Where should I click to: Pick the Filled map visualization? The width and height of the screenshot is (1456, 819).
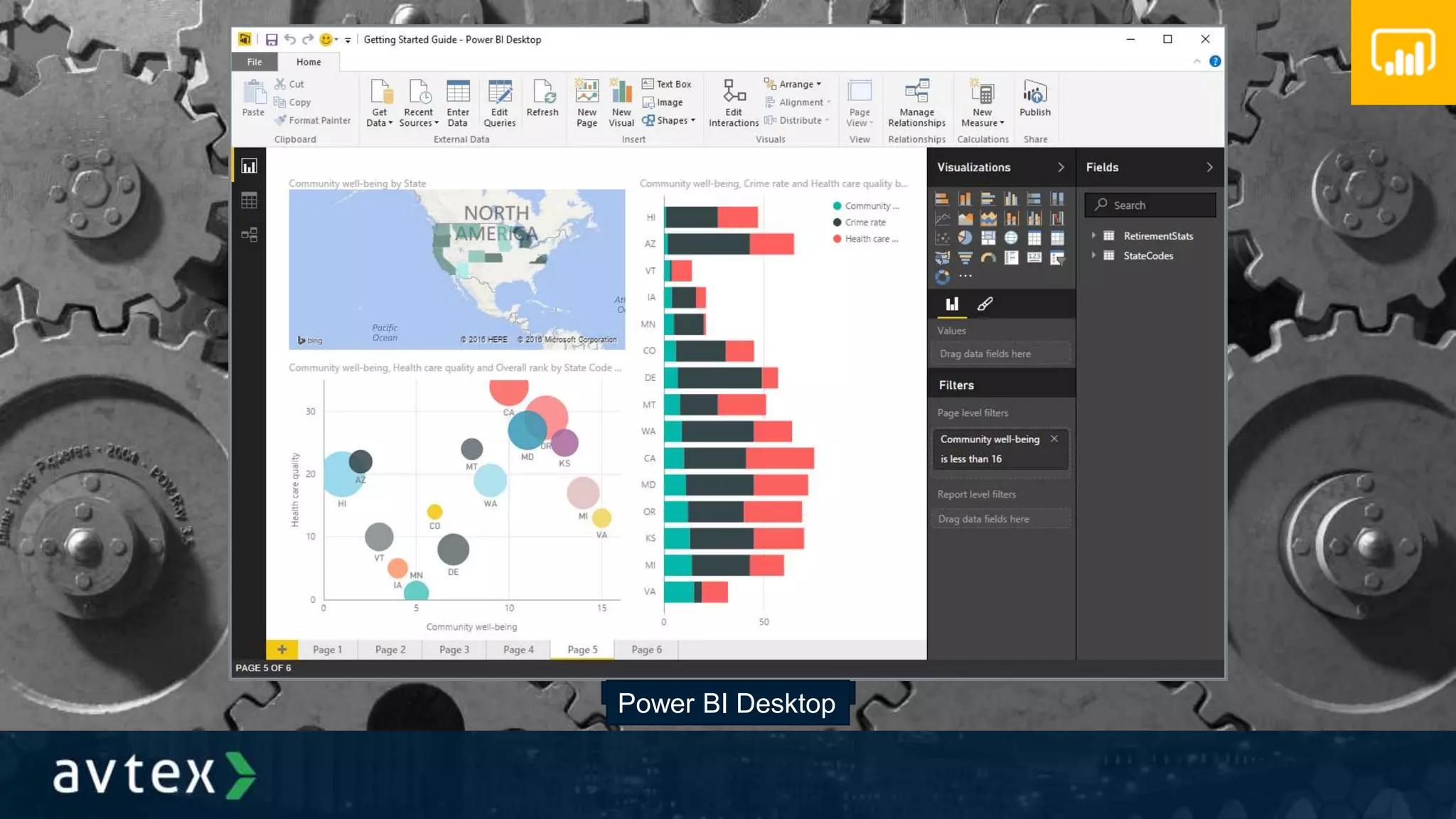click(x=942, y=257)
